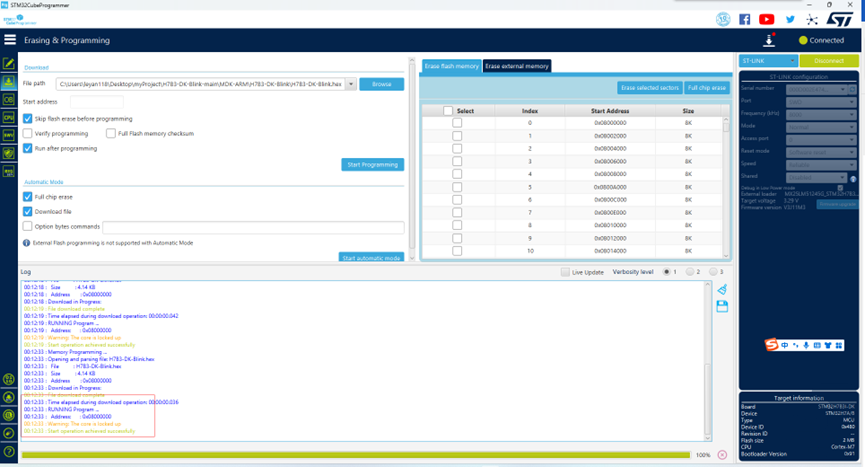The height and width of the screenshot is (467, 865).
Task: Open the SWV viewer sidebar icon
Action: 9,135
